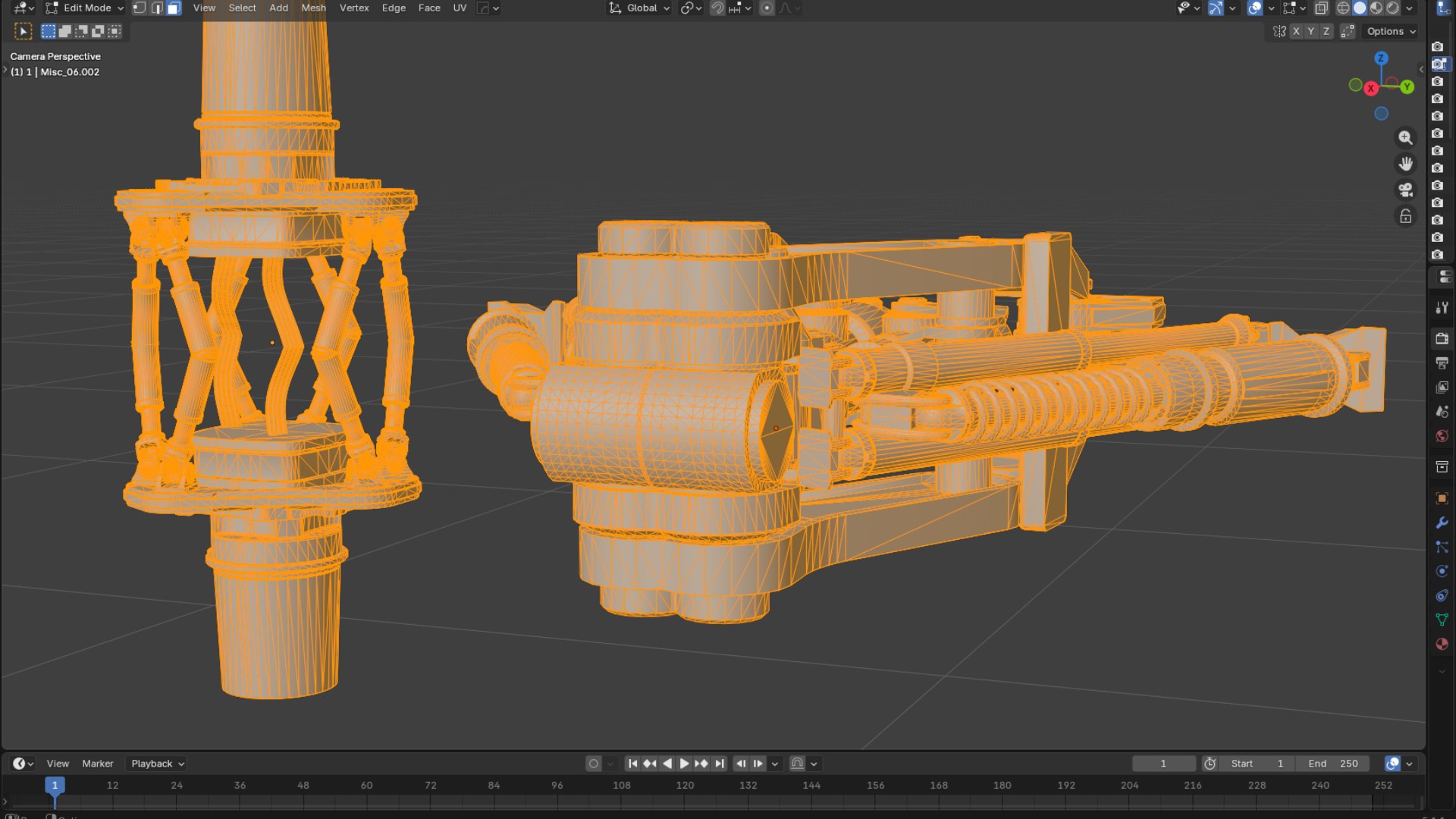Open the gizmo settings dropdown arrow

[x=1232, y=8]
